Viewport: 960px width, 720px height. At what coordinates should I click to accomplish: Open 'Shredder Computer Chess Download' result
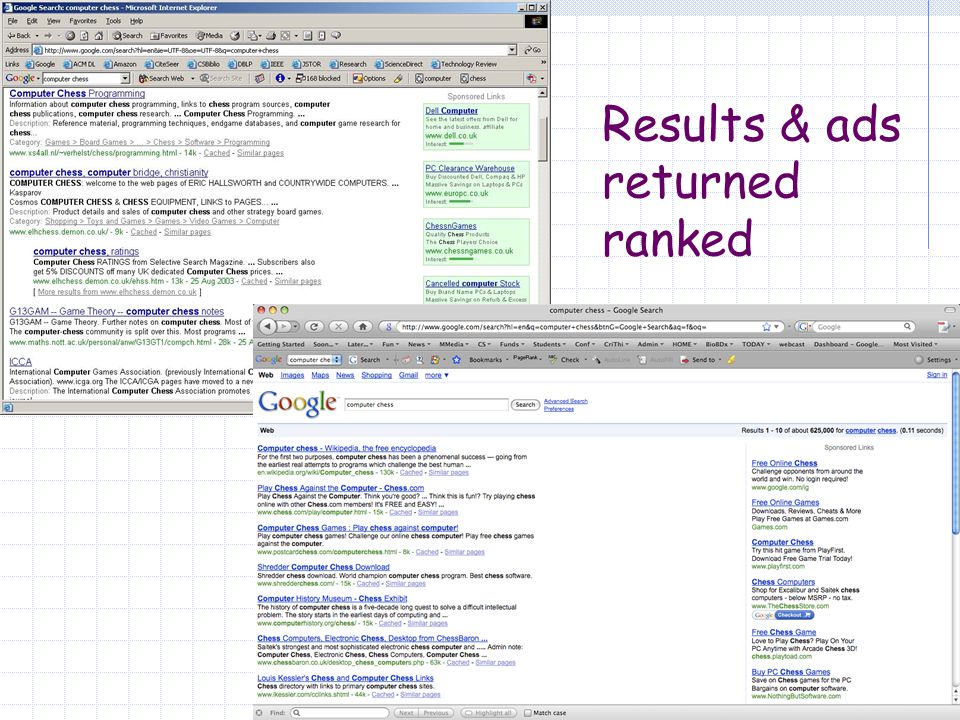tap(323, 567)
